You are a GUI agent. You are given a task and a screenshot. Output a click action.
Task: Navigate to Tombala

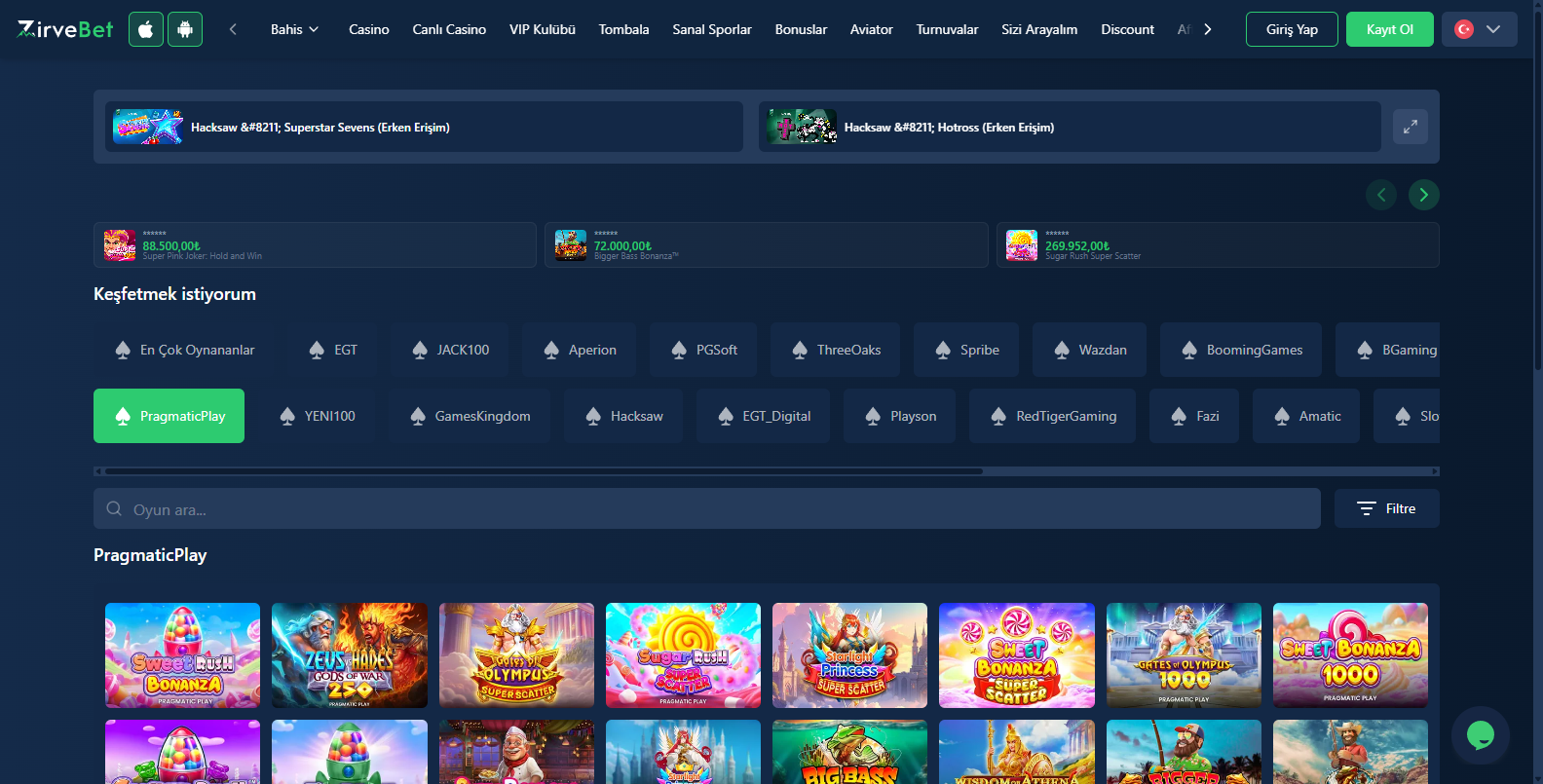623,29
